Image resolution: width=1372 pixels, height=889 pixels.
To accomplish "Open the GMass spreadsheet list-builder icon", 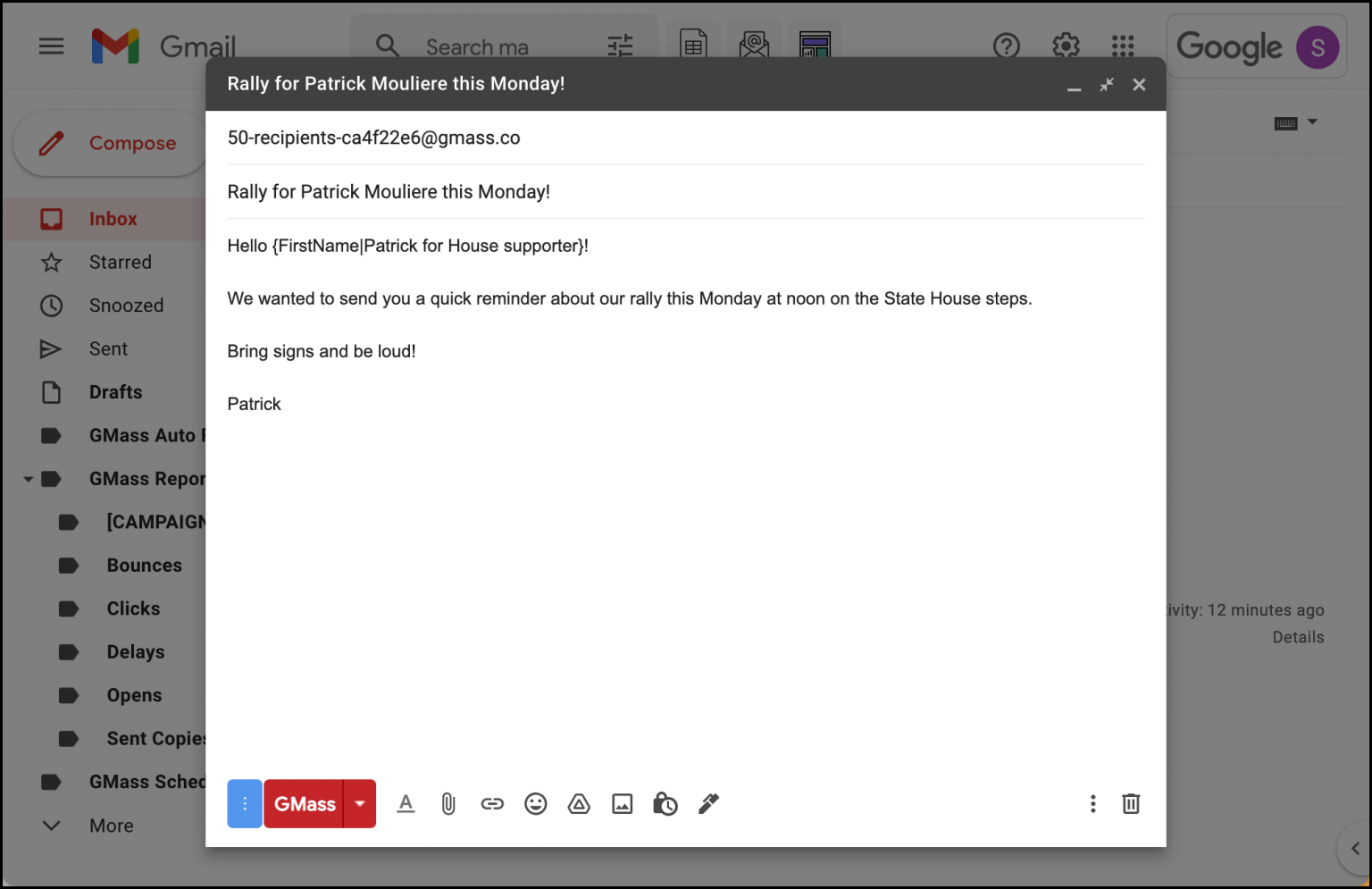I will pyautogui.click(x=694, y=45).
